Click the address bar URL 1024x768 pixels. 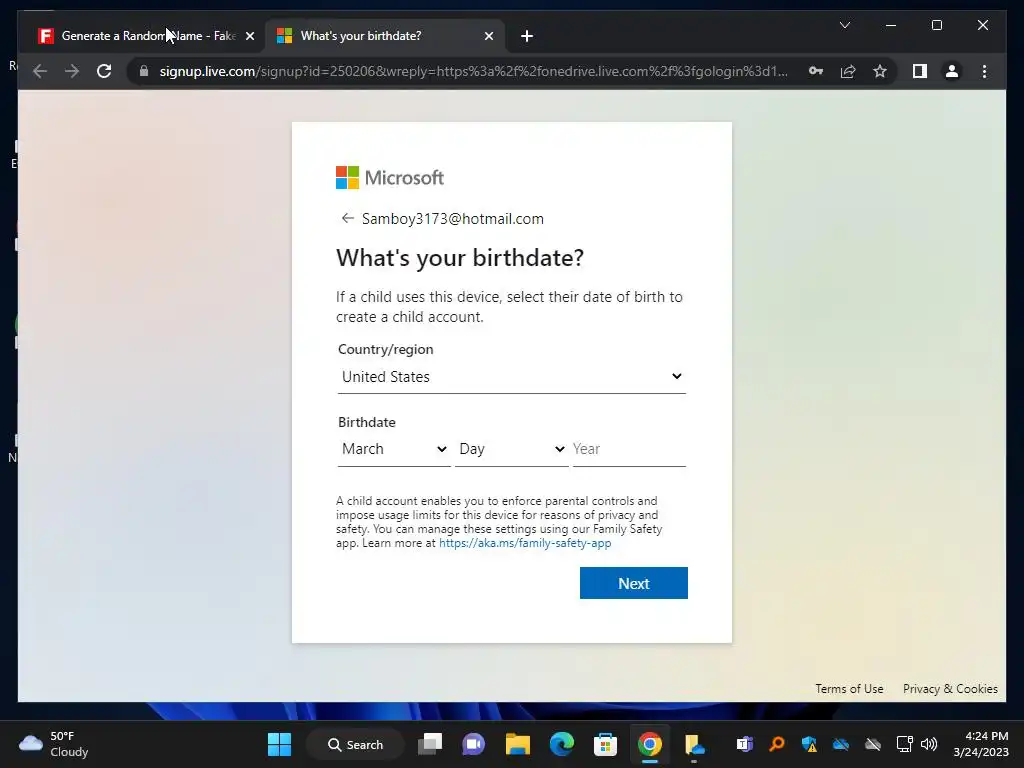pyautogui.click(x=473, y=71)
